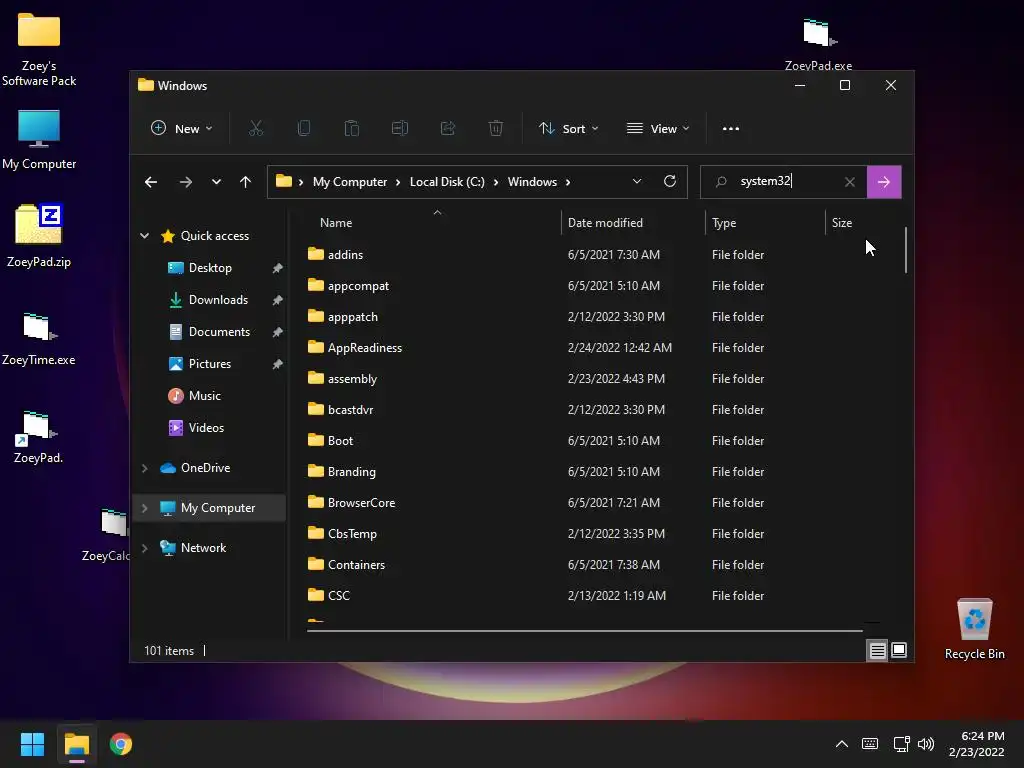Screen dimensions: 1024x768
Task: Select ZoeyPad.zip on the desktop
Action: (39, 236)
